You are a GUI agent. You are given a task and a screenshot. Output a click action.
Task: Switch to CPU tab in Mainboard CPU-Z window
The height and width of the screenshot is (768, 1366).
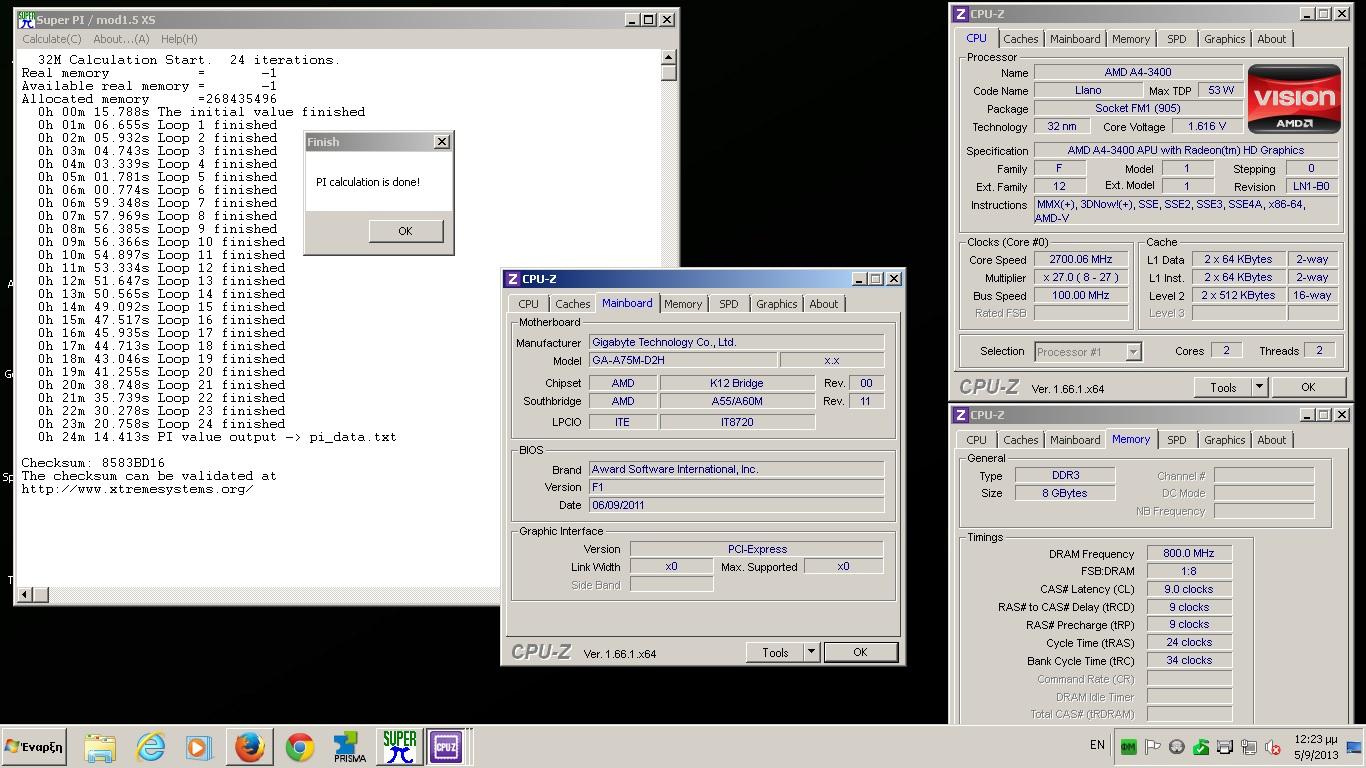(528, 304)
